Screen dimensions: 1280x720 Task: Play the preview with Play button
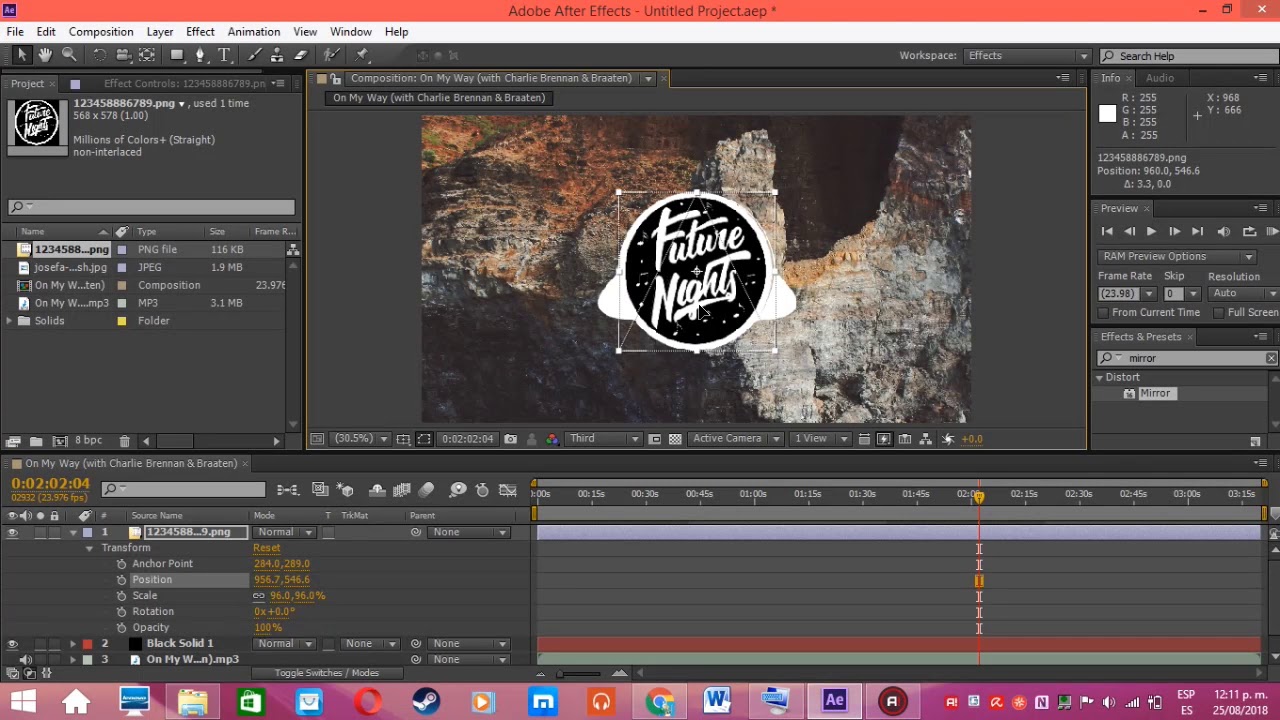coord(1151,232)
